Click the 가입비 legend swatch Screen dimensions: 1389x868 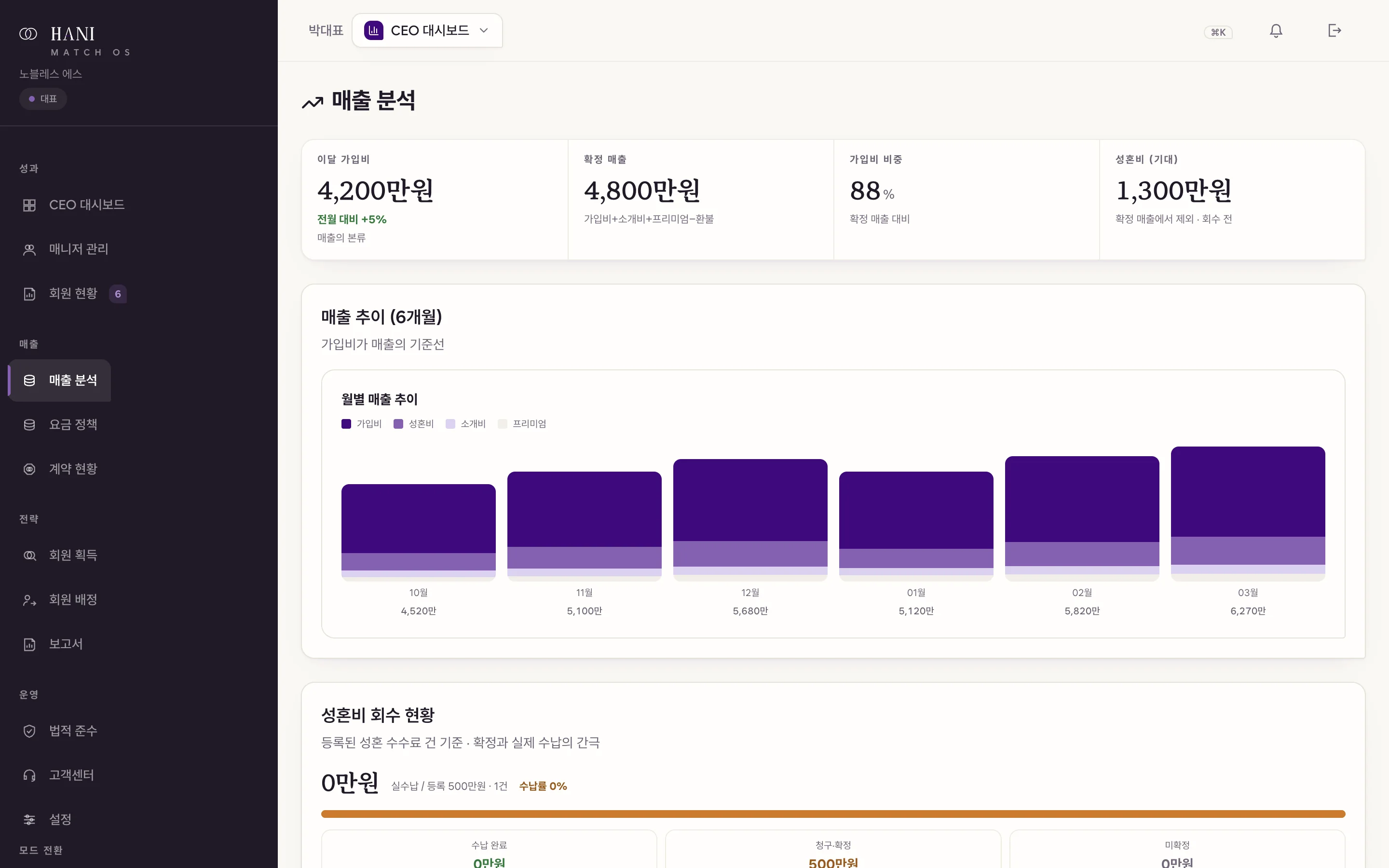tap(346, 424)
